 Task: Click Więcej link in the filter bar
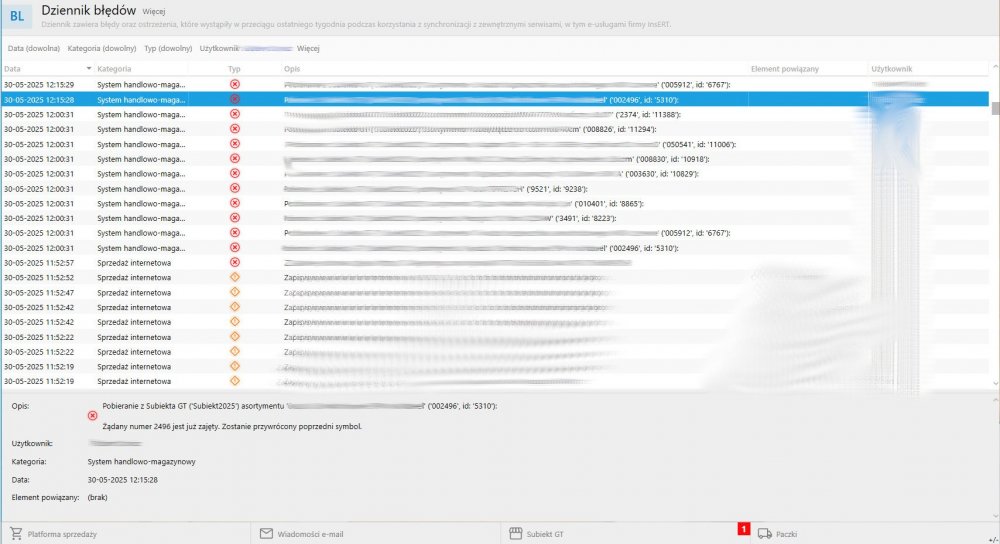coord(308,48)
